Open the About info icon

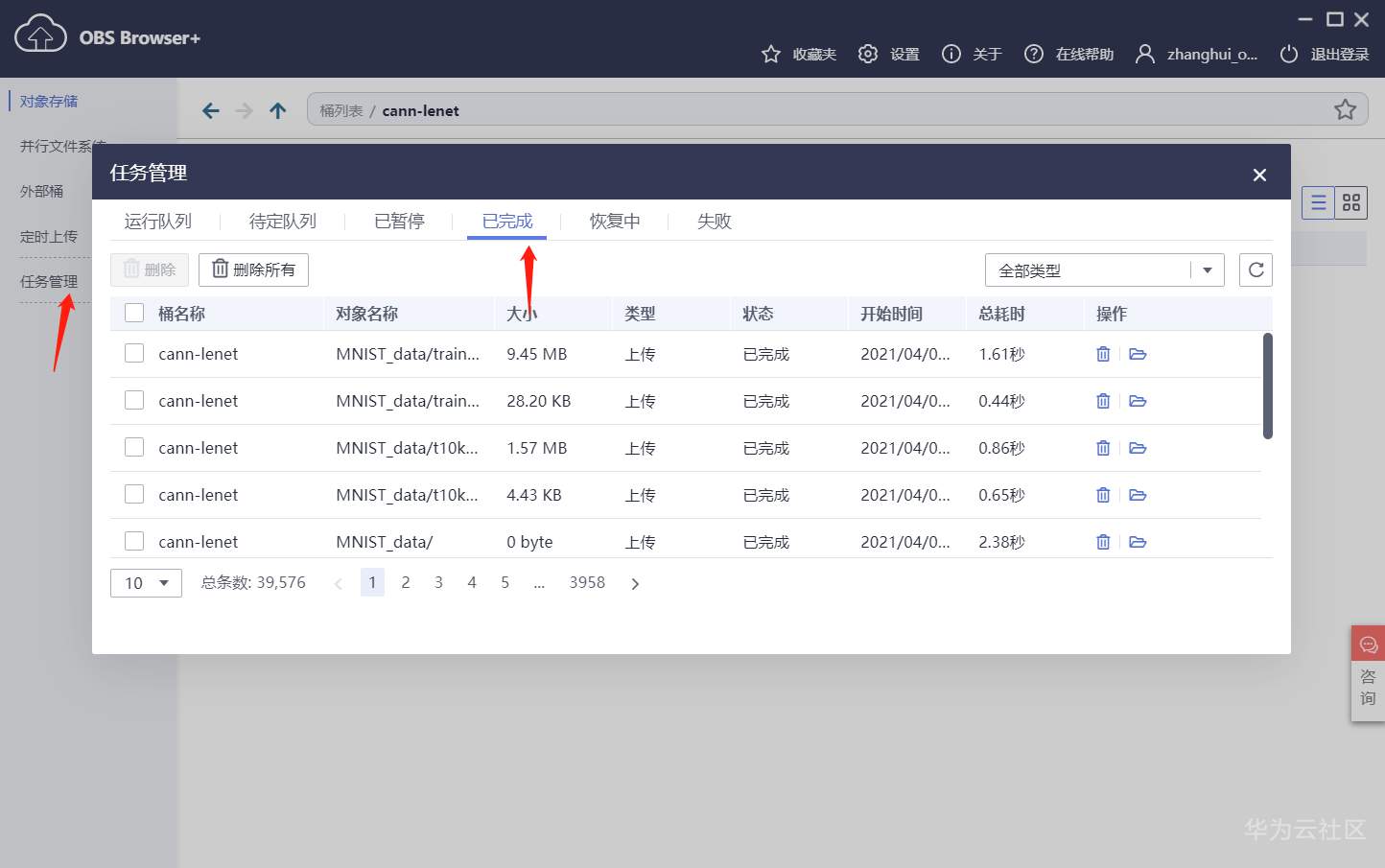pos(951,54)
